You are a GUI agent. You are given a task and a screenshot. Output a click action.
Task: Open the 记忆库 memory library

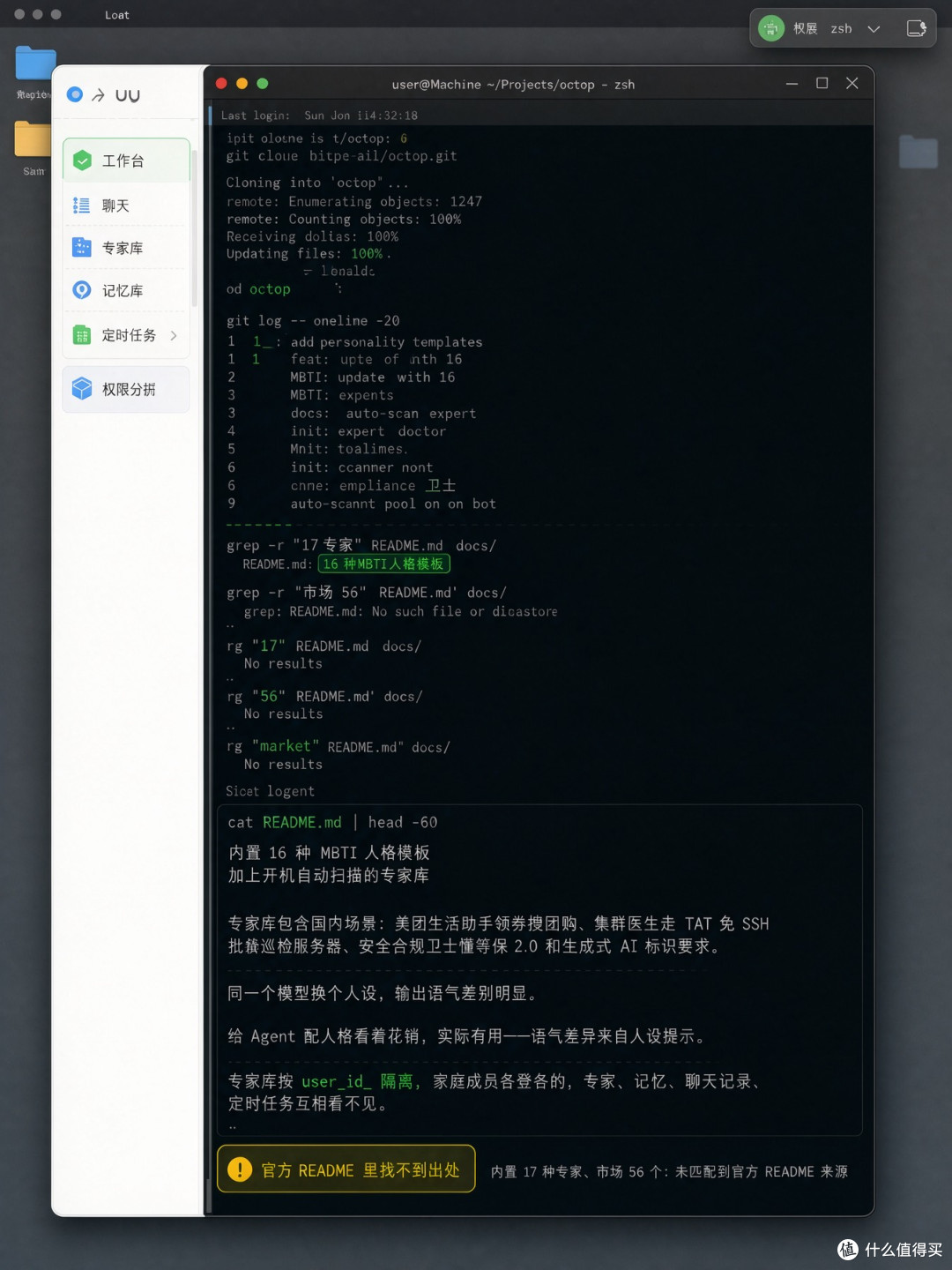[126, 290]
